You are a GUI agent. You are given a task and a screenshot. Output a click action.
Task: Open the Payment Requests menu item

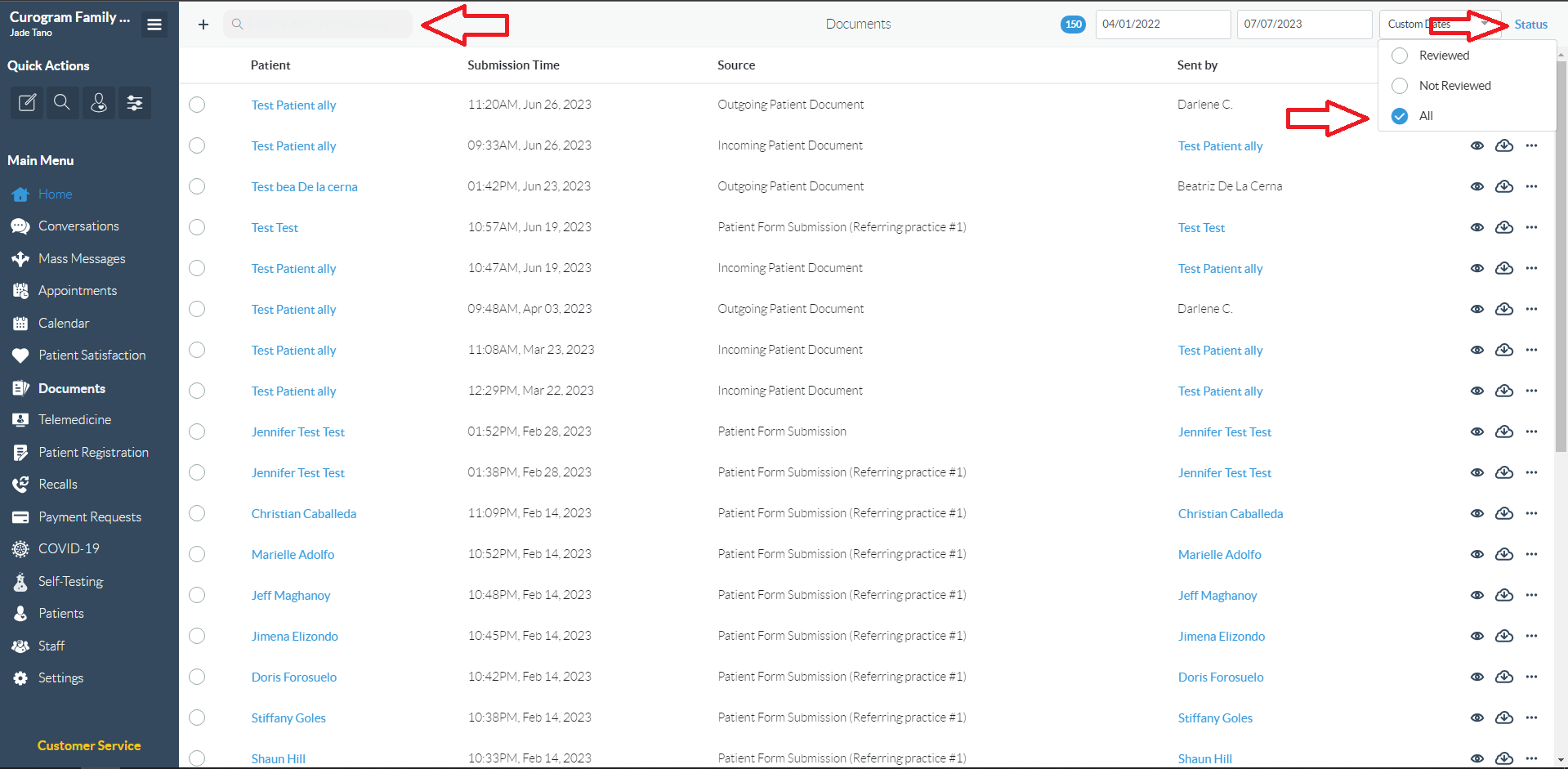90,516
